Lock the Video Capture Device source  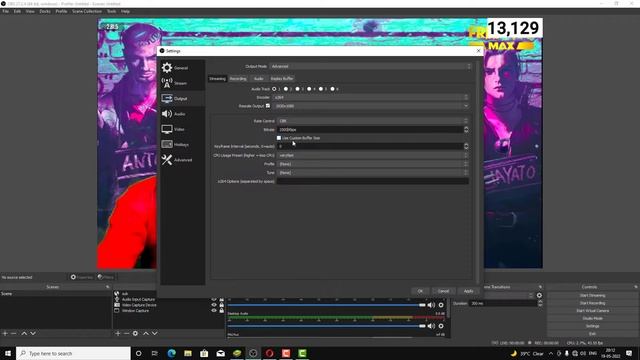[222, 305]
